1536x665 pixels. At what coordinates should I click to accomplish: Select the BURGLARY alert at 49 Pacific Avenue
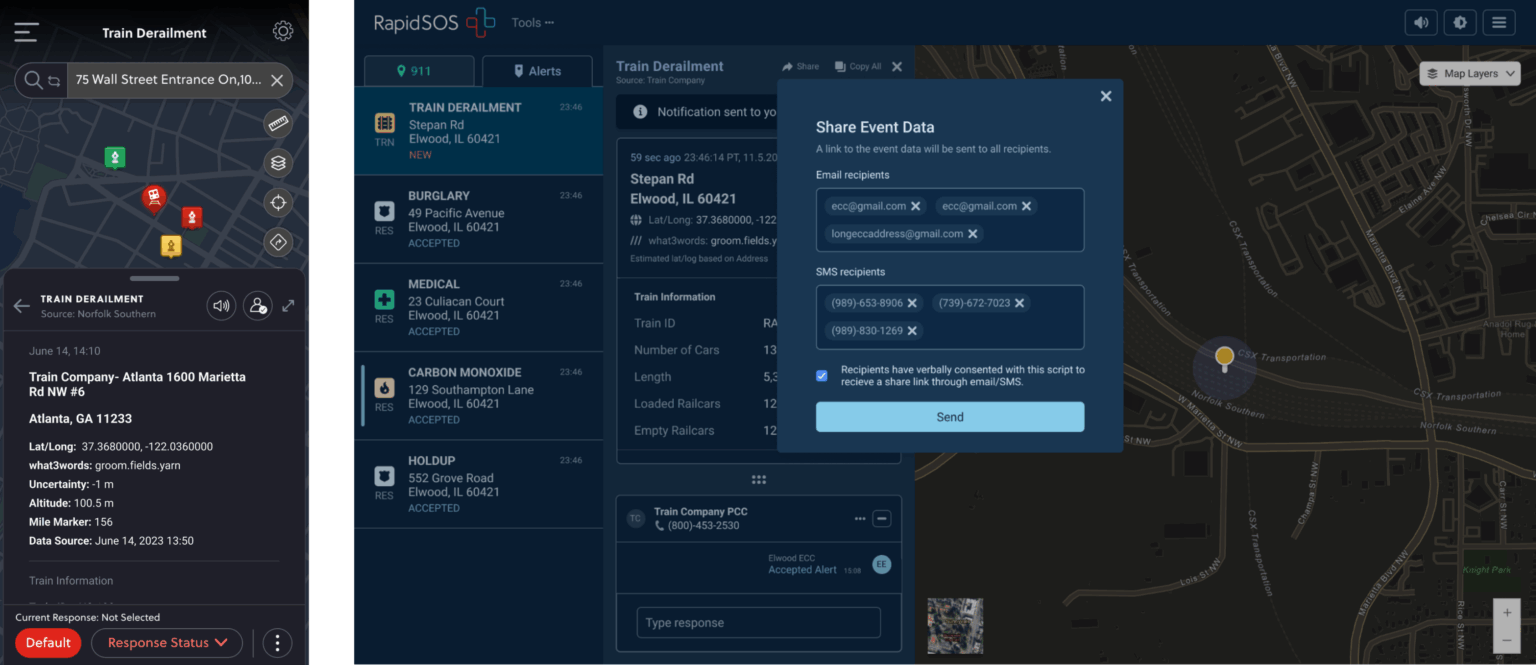pyautogui.click(x=479, y=219)
